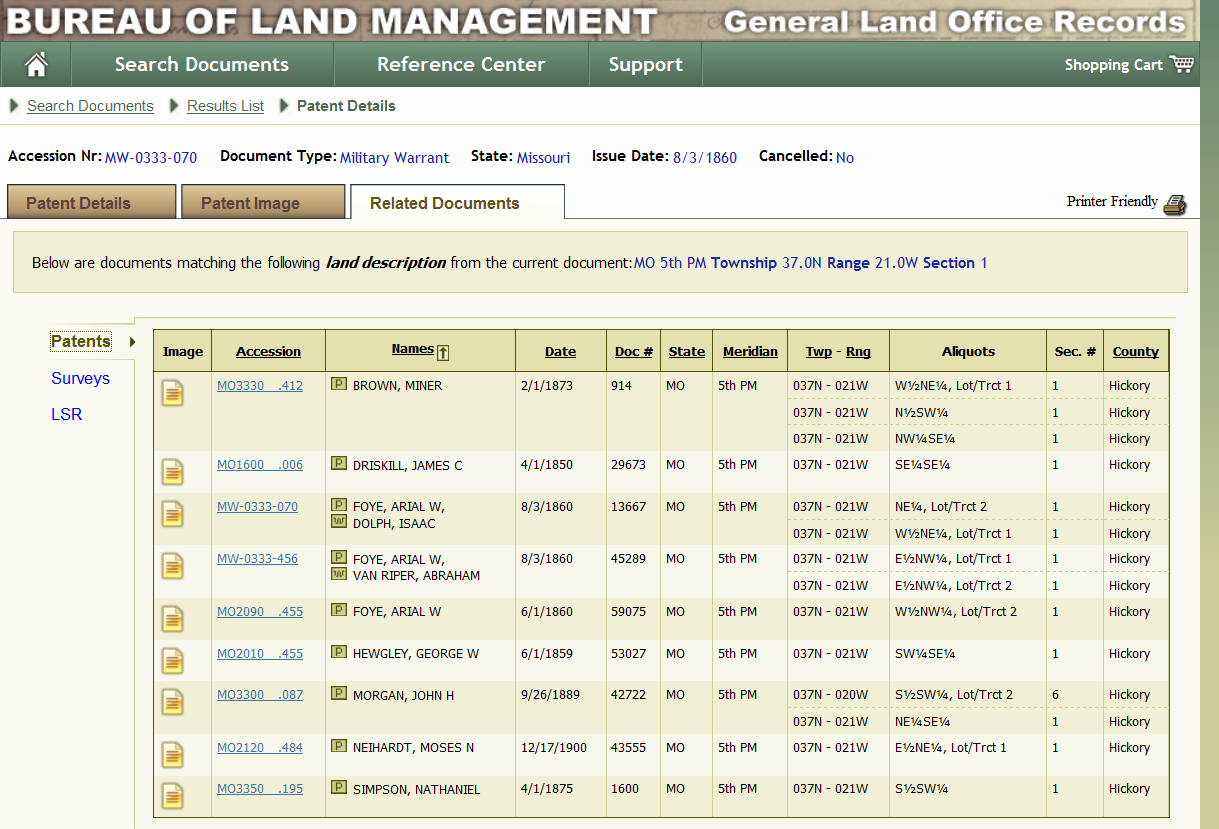Sort table by Names column header
The image size is (1219, 829).
412,349
